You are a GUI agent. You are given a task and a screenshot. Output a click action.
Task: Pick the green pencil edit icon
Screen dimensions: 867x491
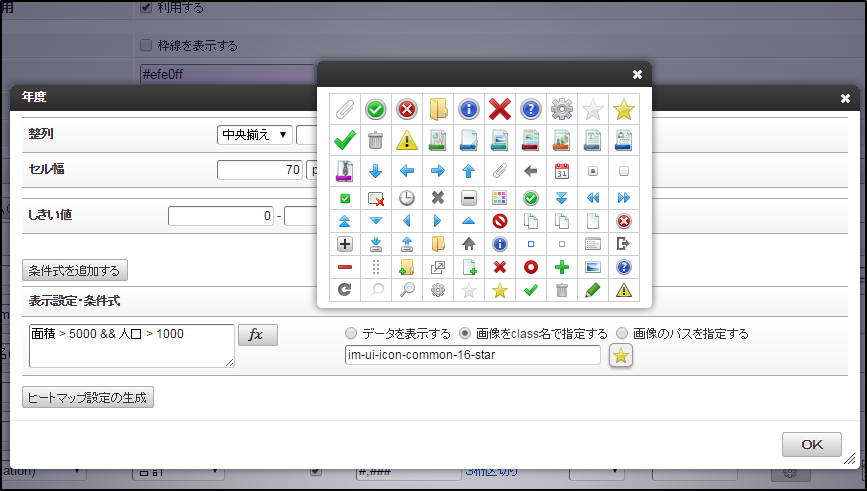point(593,290)
